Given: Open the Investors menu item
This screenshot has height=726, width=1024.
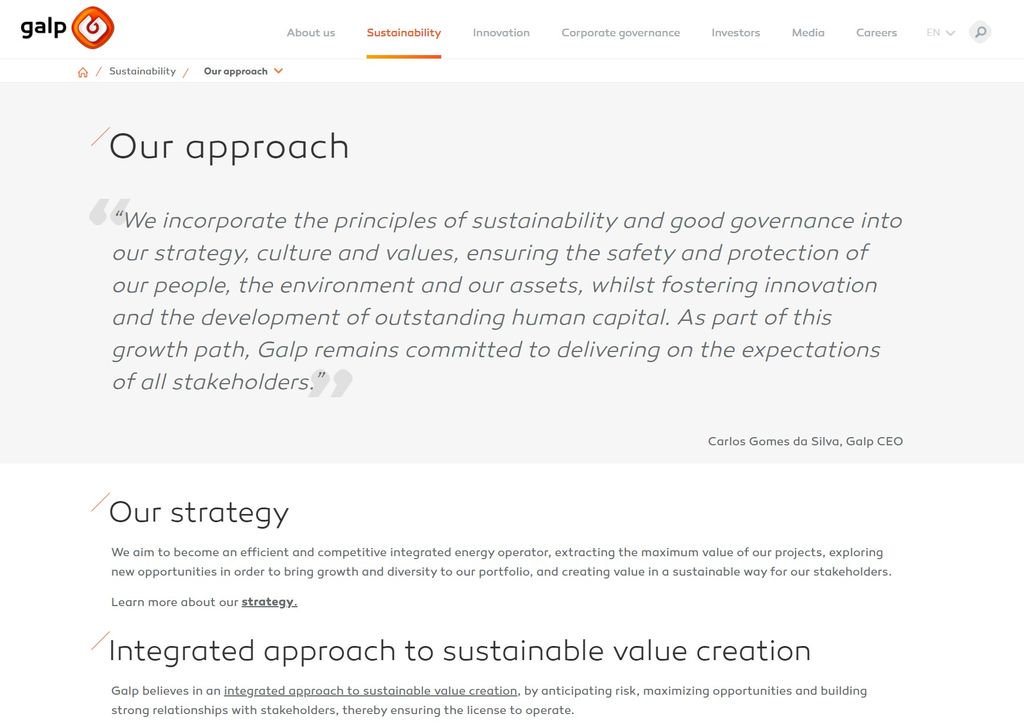Looking at the screenshot, I should point(736,33).
